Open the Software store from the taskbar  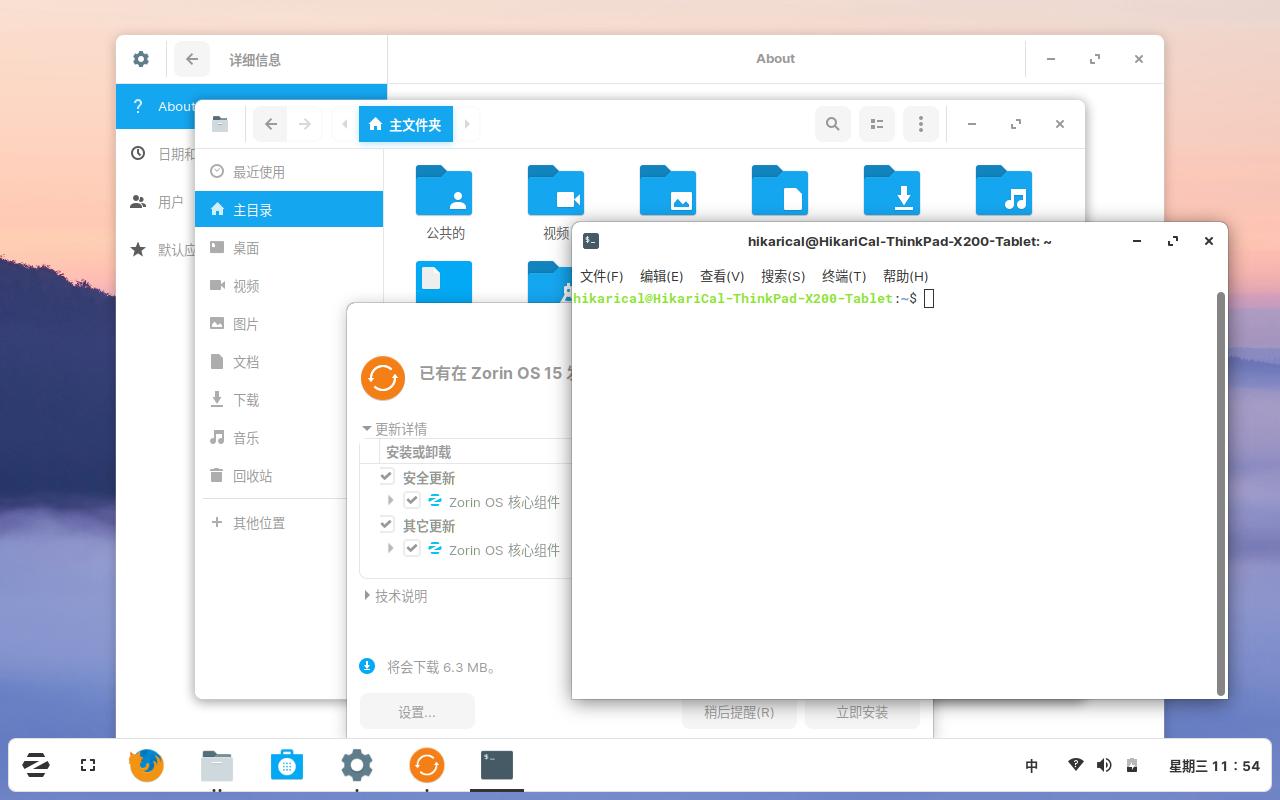coord(287,765)
